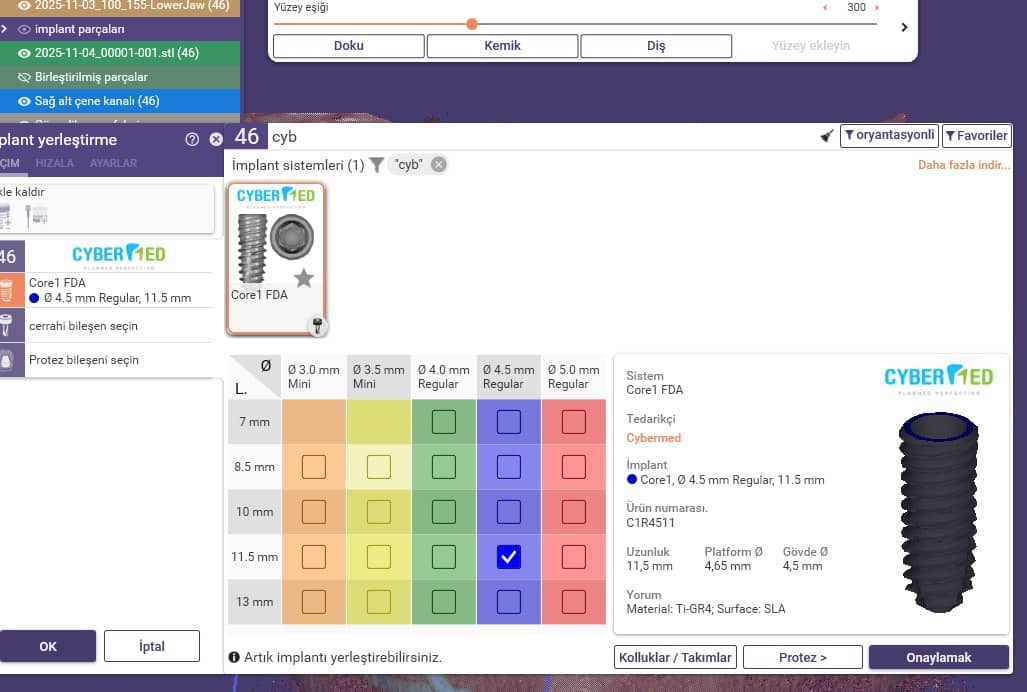
Task: Check Ø 5.0 mm Regular 13 mm implant
Action: tap(573, 602)
